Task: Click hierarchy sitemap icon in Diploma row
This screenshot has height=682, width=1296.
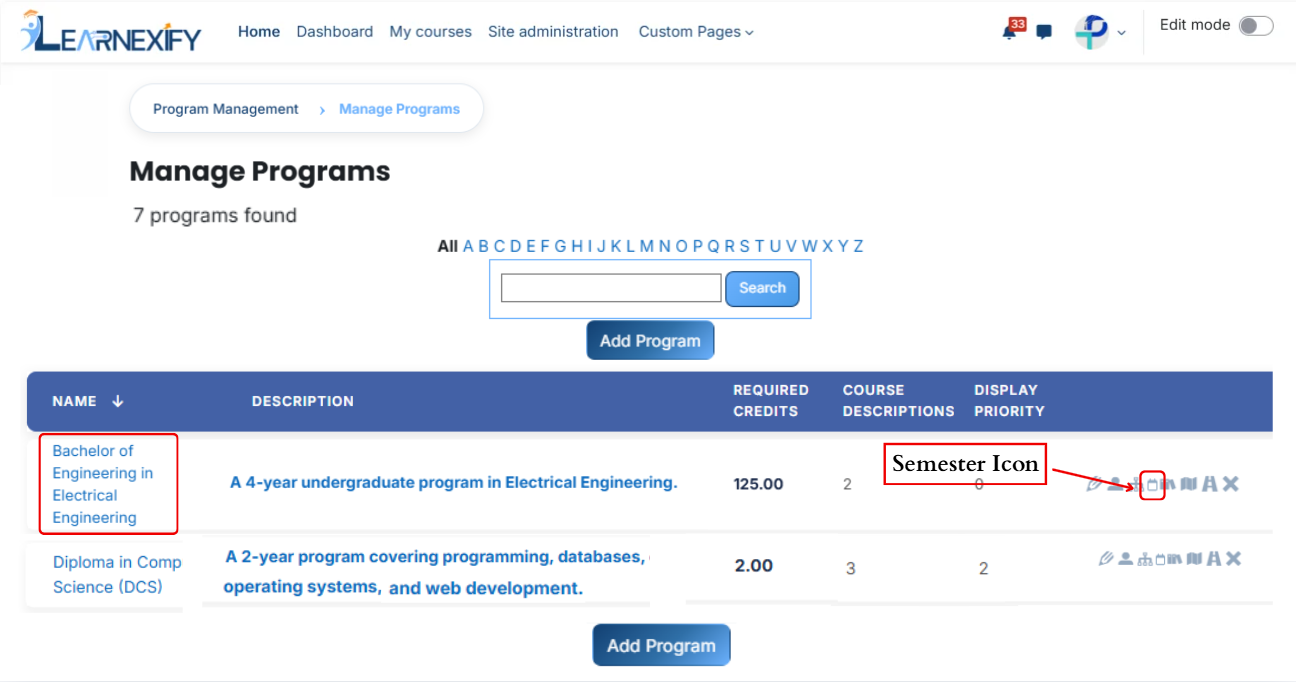Action: [1145, 559]
